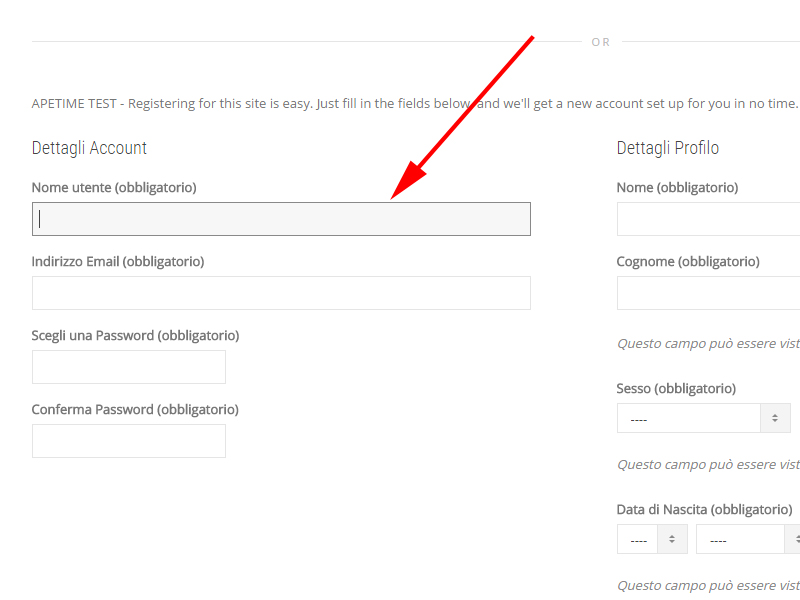Expand the first Data di Nascita dropdown
This screenshot has width=800, height=600.
click(x=651, y=539)
